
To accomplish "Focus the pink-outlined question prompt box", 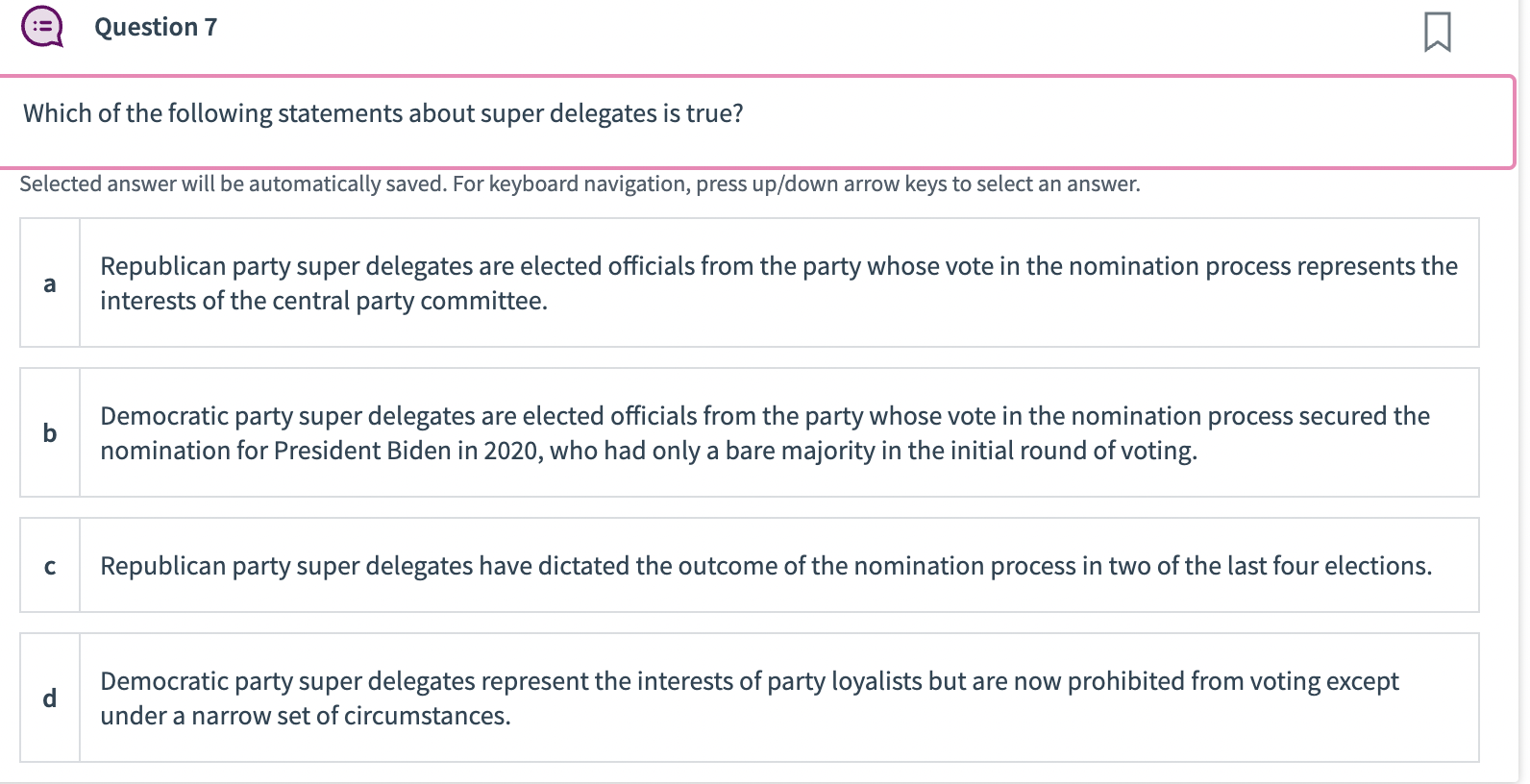I will click(x=757, y=122).
